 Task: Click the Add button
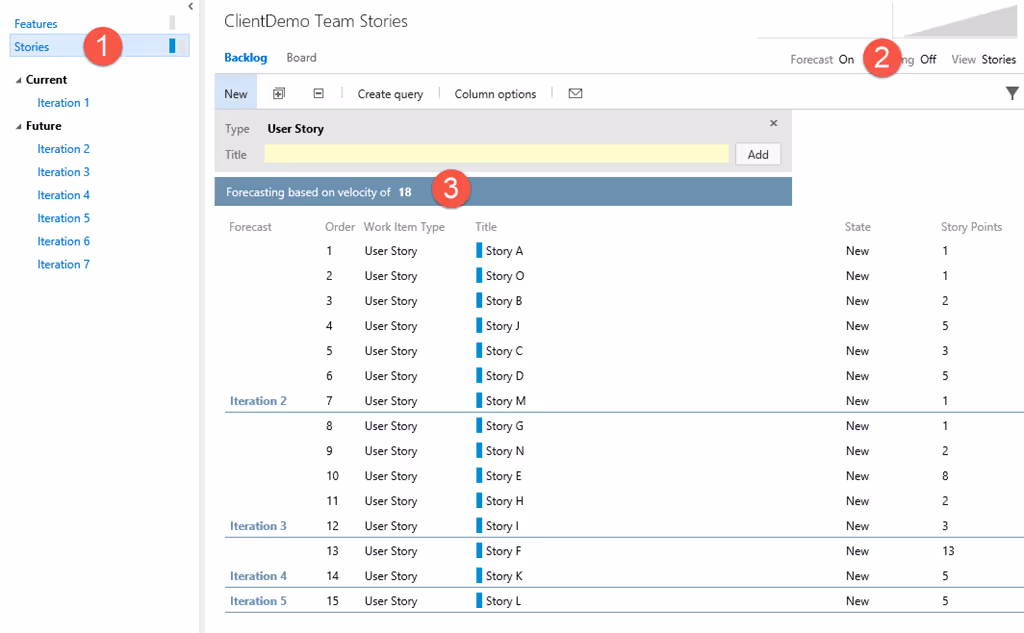(x=758, y=154)
